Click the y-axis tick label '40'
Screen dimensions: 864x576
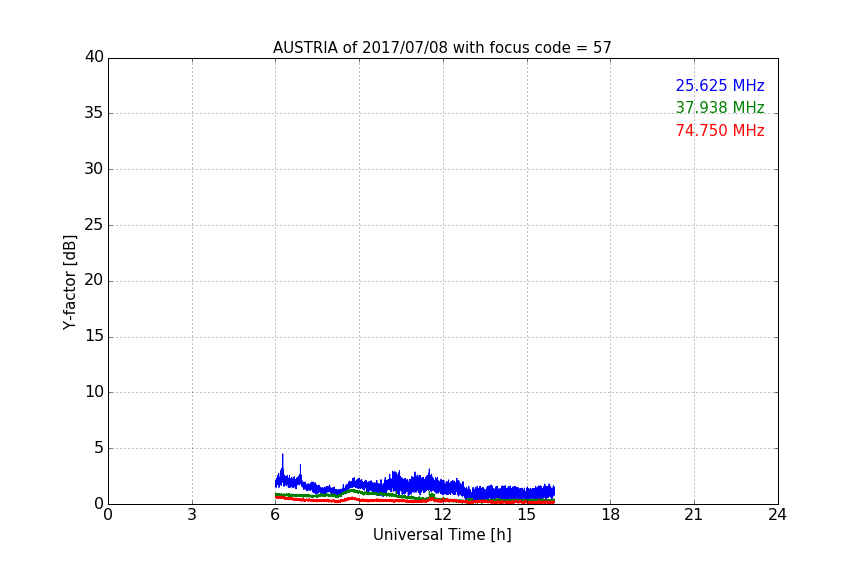94,57
